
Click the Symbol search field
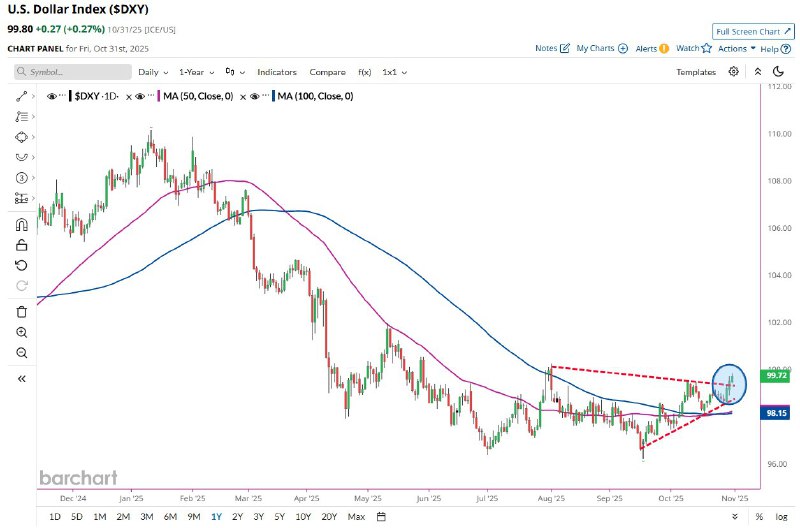pyautogui.click(x=72, y=72)
